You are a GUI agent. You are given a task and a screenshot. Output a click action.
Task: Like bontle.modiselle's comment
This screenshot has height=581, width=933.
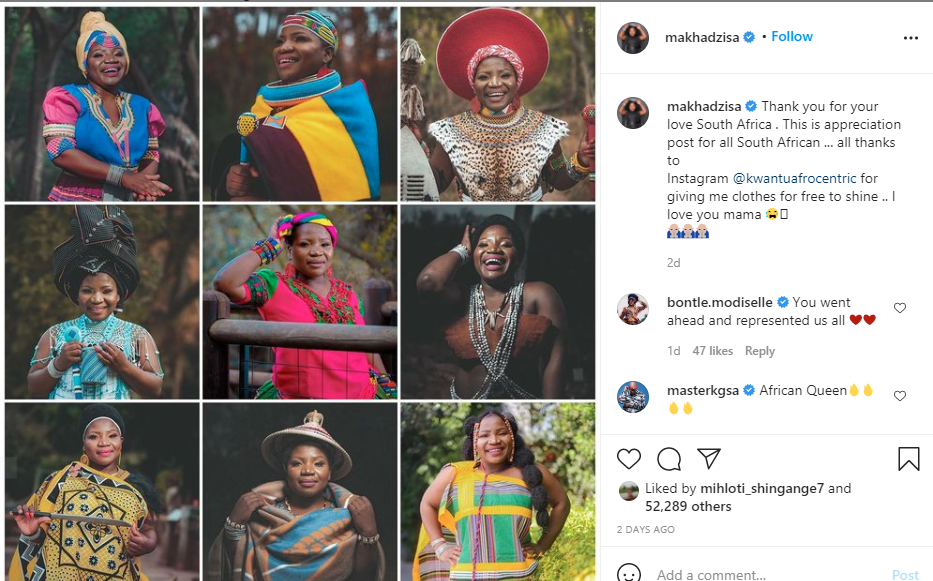click(x=900, y=308)
